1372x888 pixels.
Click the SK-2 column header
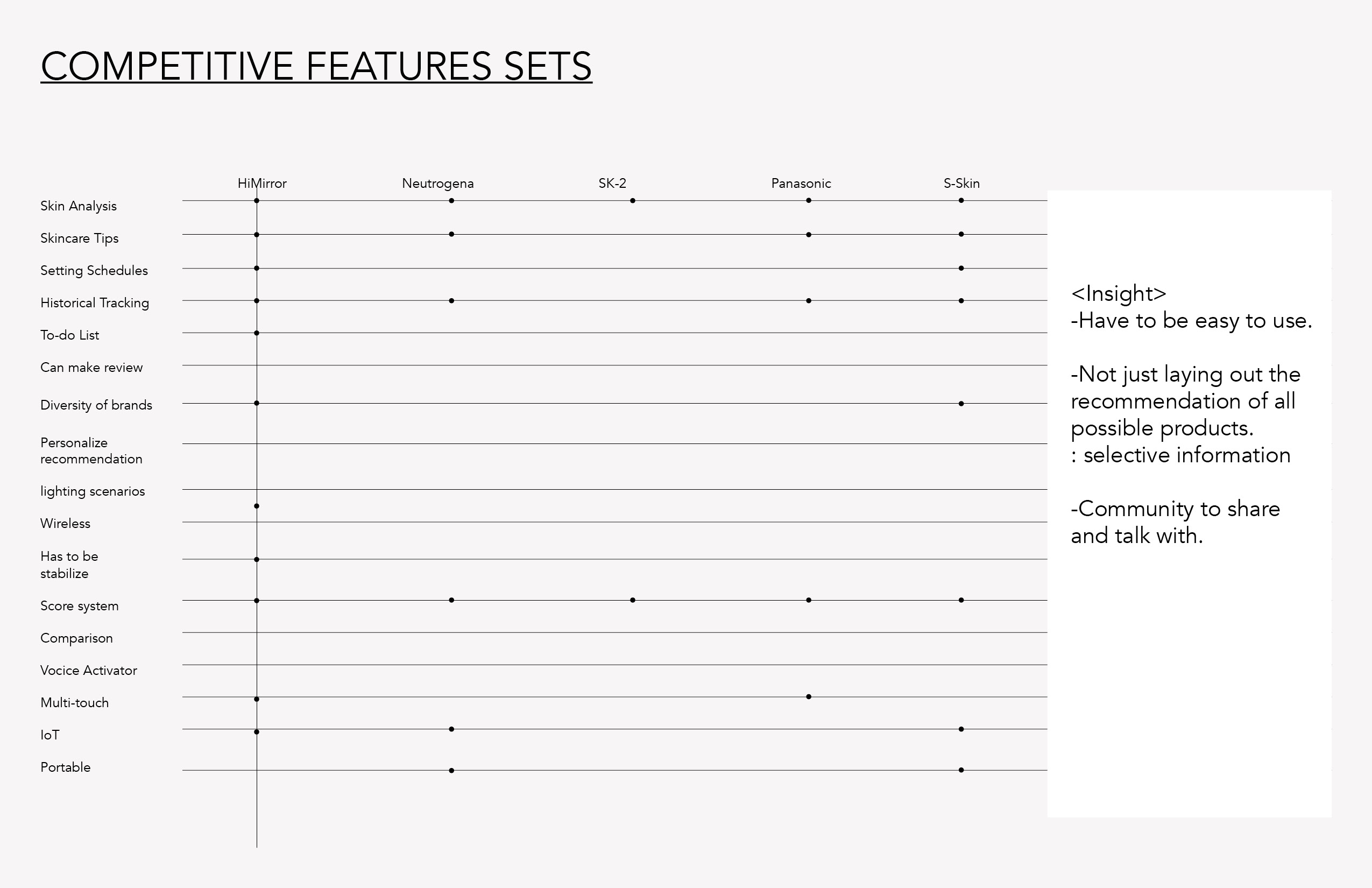coord(612,184)
